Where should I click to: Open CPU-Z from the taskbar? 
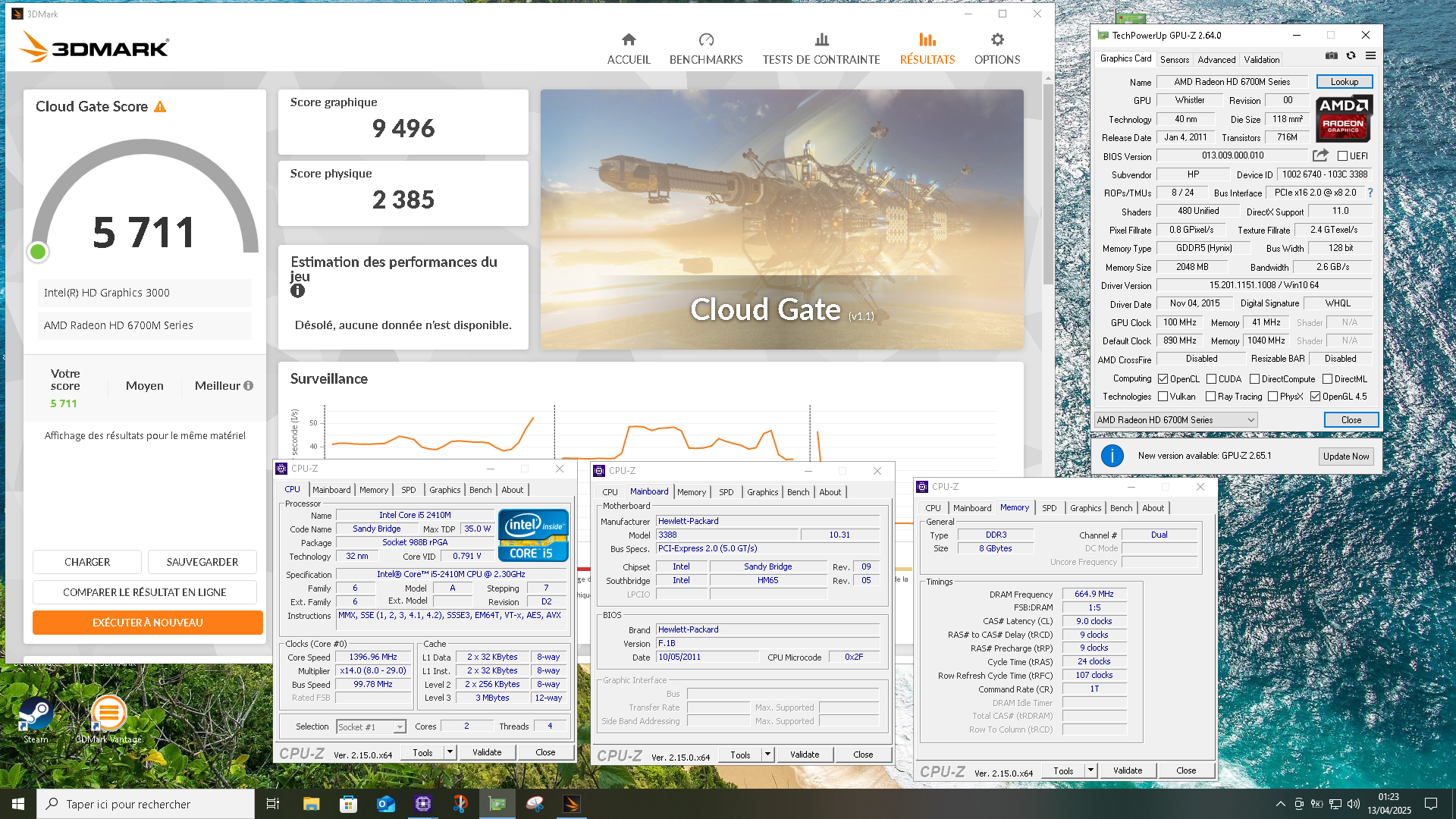pyautogui.click(x=422, y=804)
